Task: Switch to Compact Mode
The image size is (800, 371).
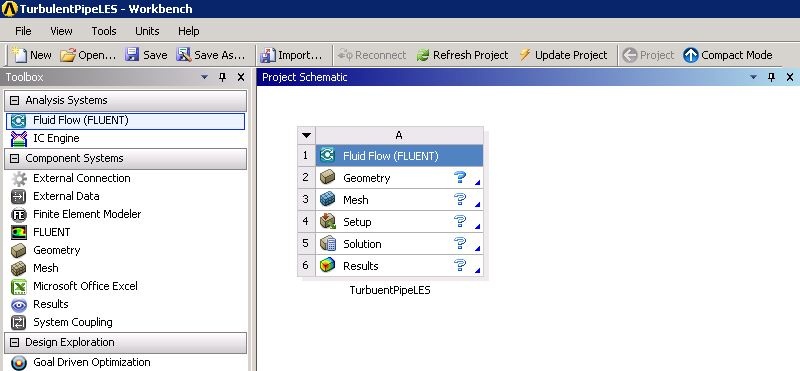Action: coord(728,55)
